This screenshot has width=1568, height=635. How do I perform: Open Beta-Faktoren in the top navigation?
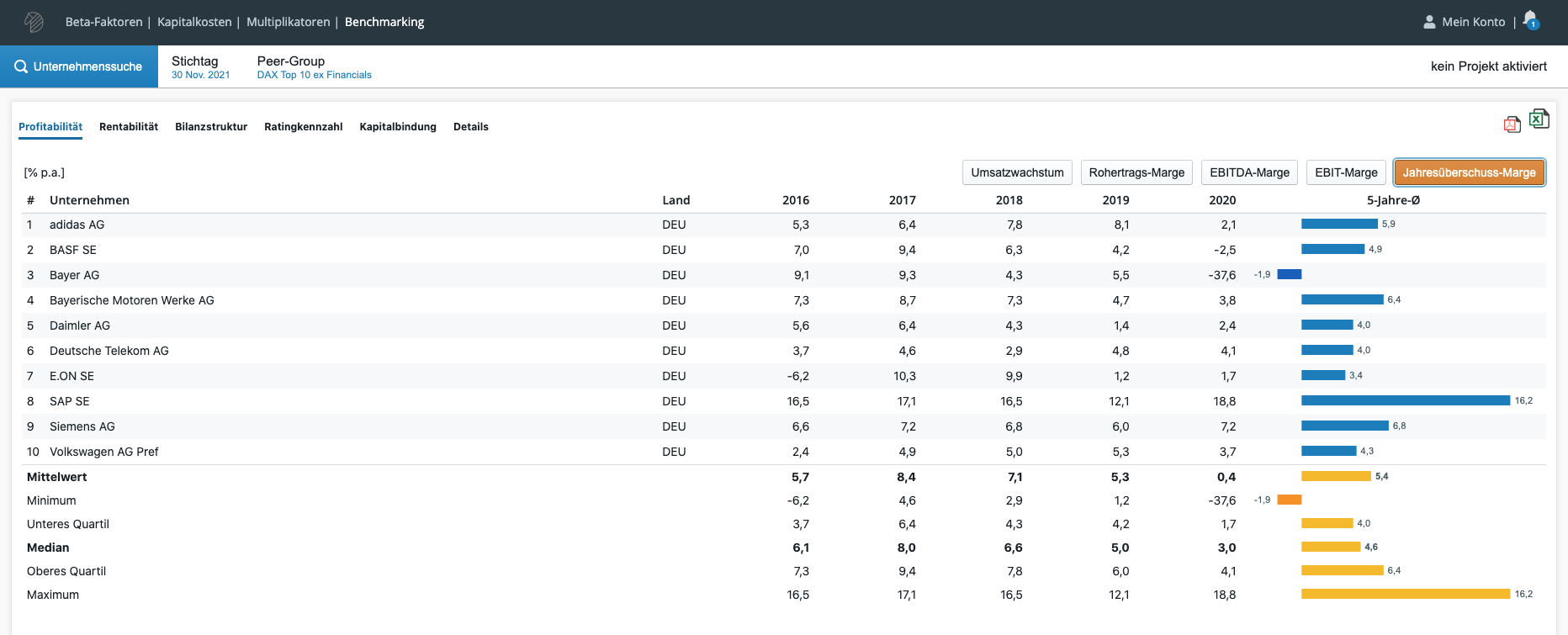(x=103, y=22)
